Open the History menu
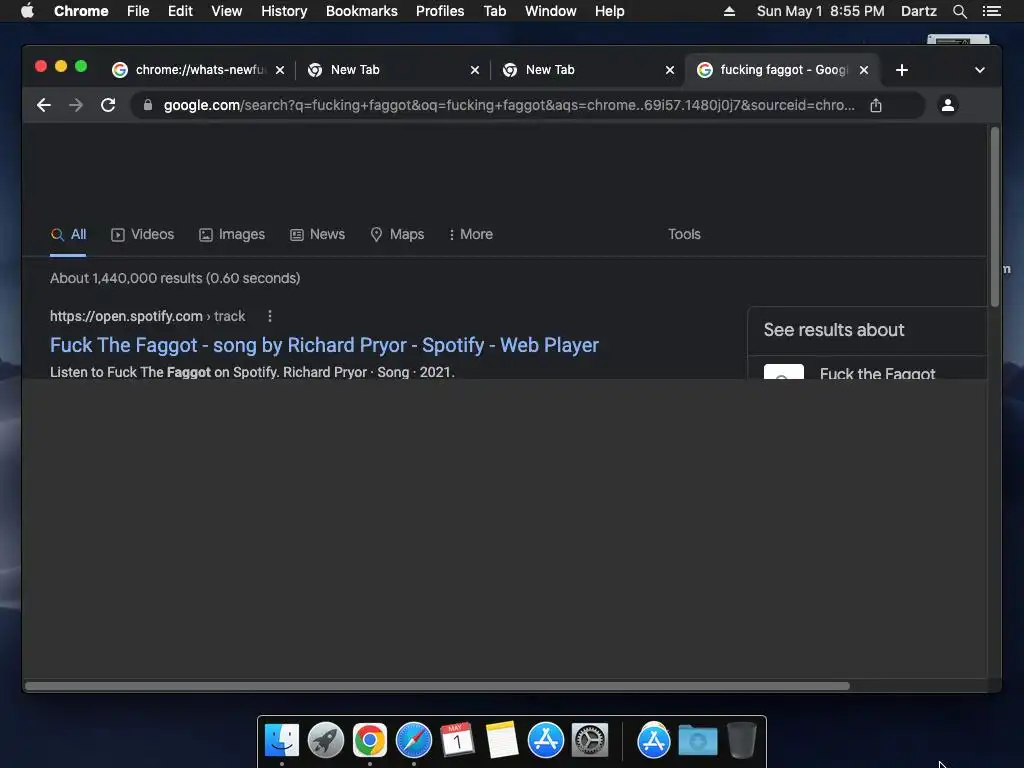The width and height of the screenshot is (1024, 768). click(284, 11)
